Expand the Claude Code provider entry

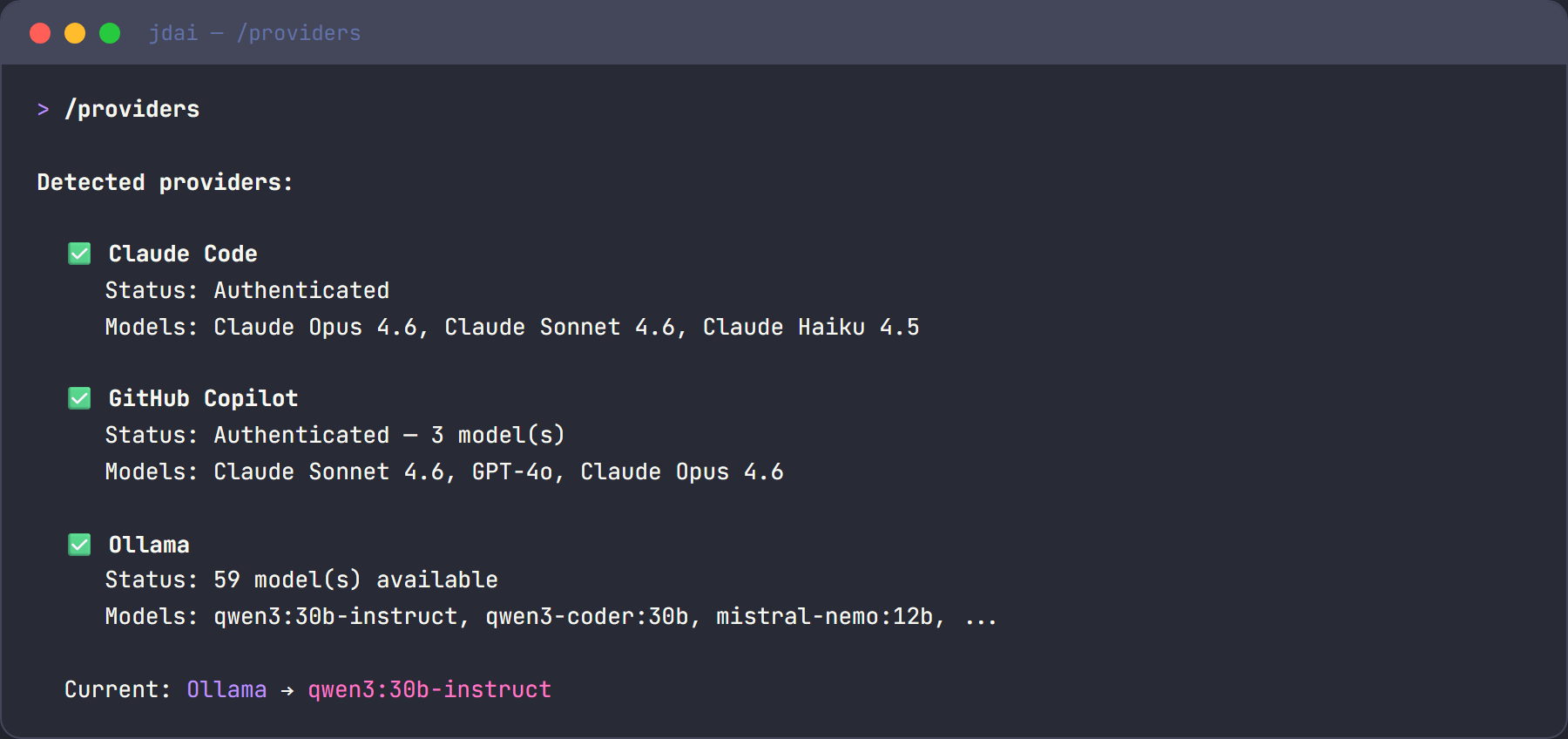coord(182,254)
